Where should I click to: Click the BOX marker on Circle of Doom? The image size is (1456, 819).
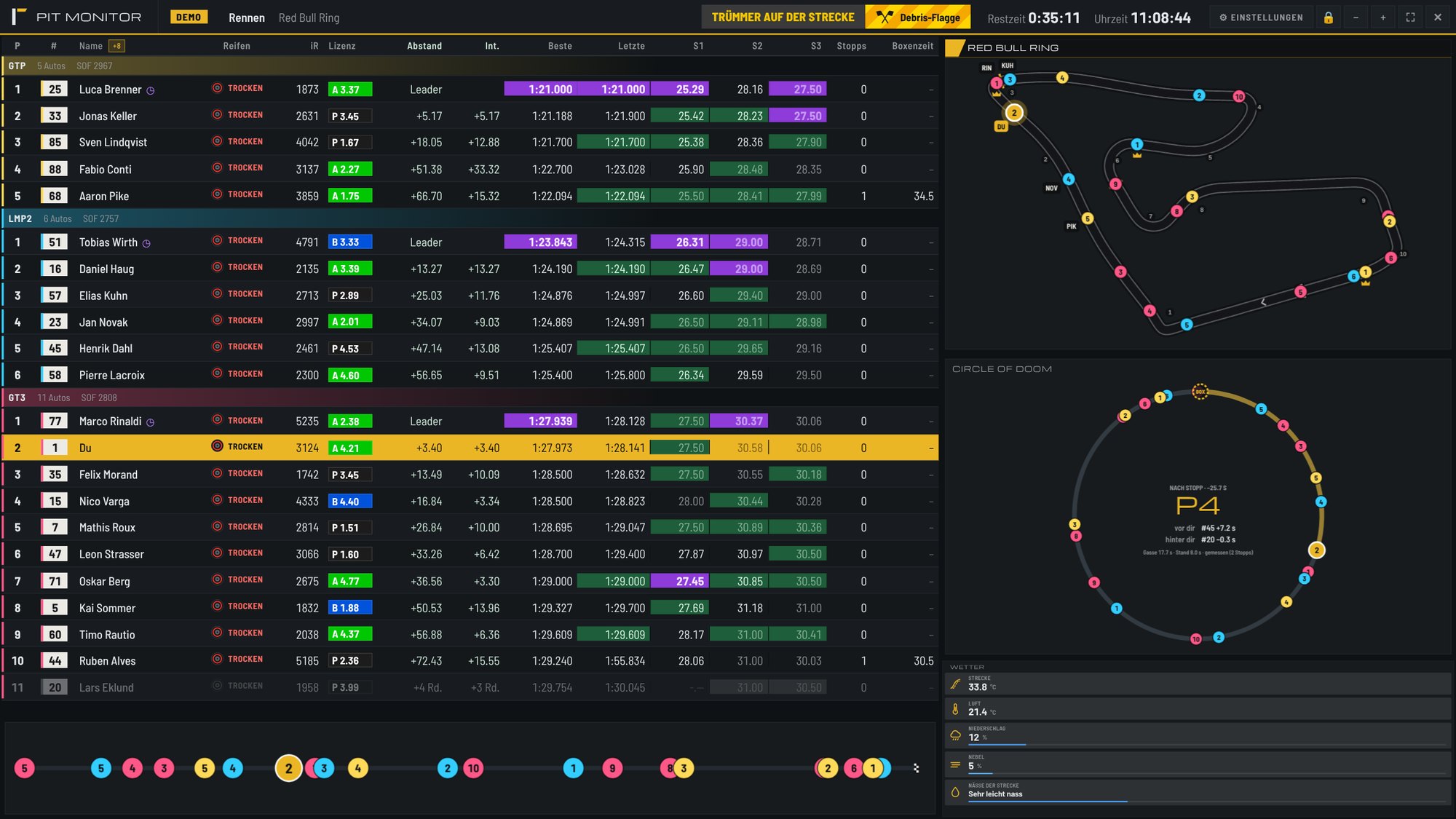point(1200,392)
